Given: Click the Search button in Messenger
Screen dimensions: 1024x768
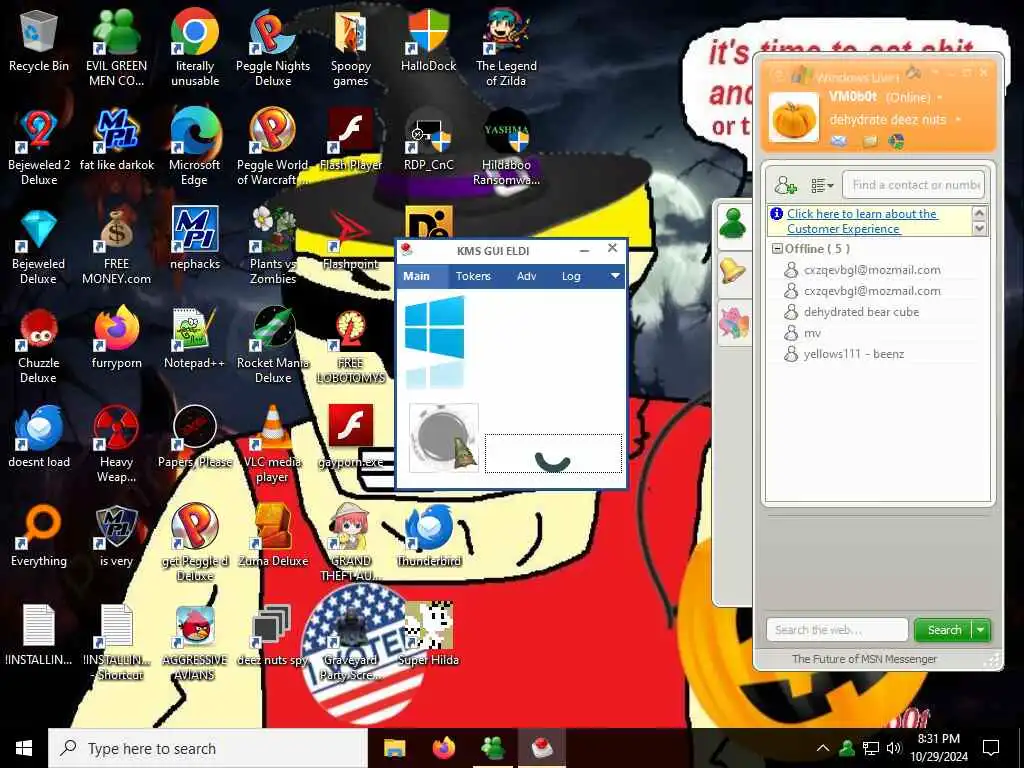Looking at the screenshot, I should pyautogui.click(x=944, y=630).
